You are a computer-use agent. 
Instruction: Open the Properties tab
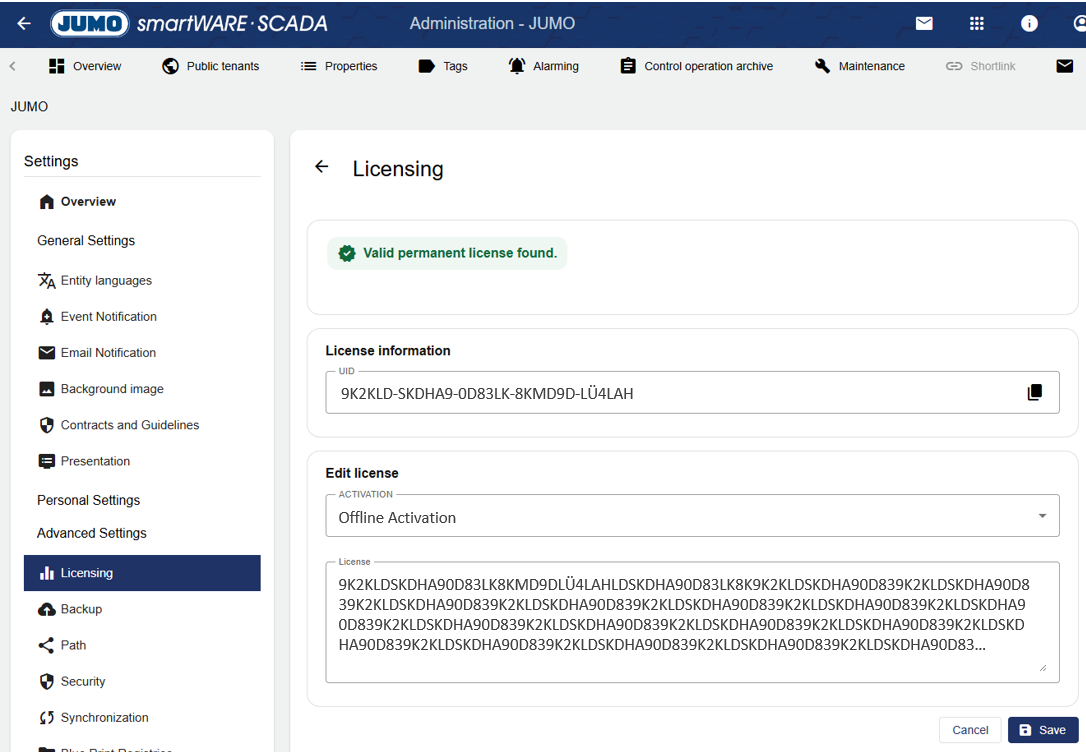point(339,66)
